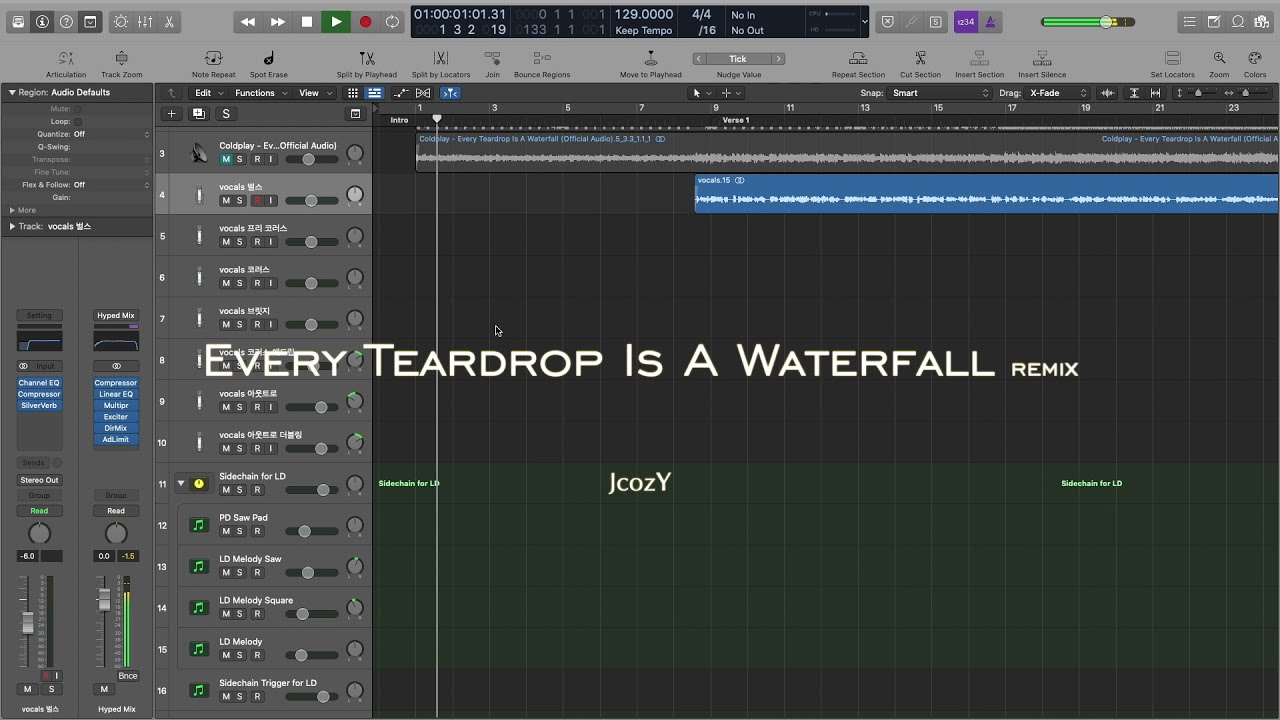The height and width of the screenshot is (720, 1280).
Task: Mute the Coldplay audio track
Action: [226, 159]
